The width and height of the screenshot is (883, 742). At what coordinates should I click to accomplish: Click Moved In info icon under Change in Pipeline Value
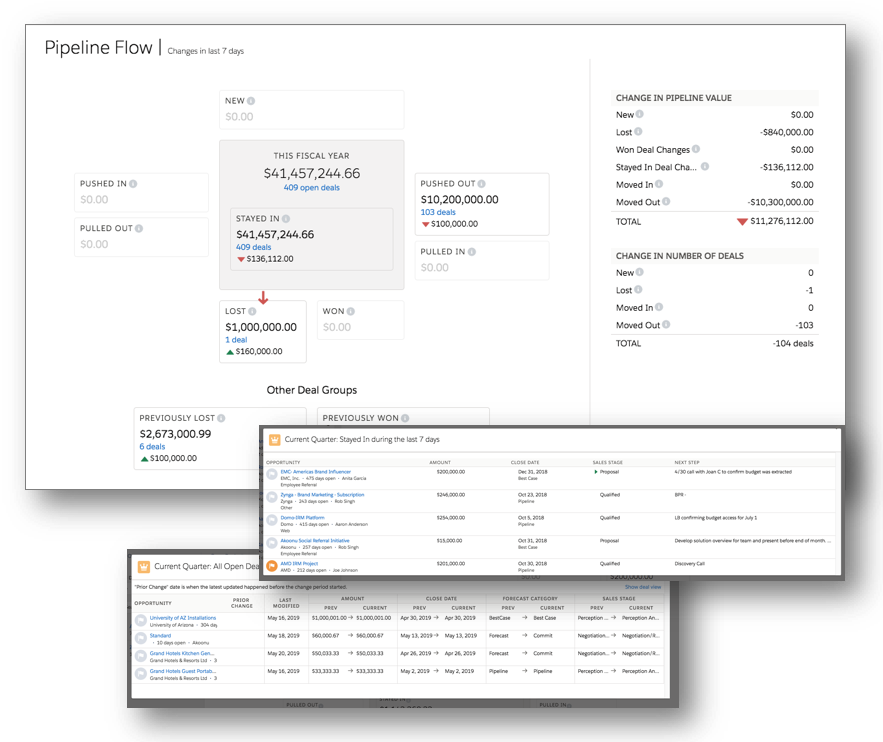659,184
